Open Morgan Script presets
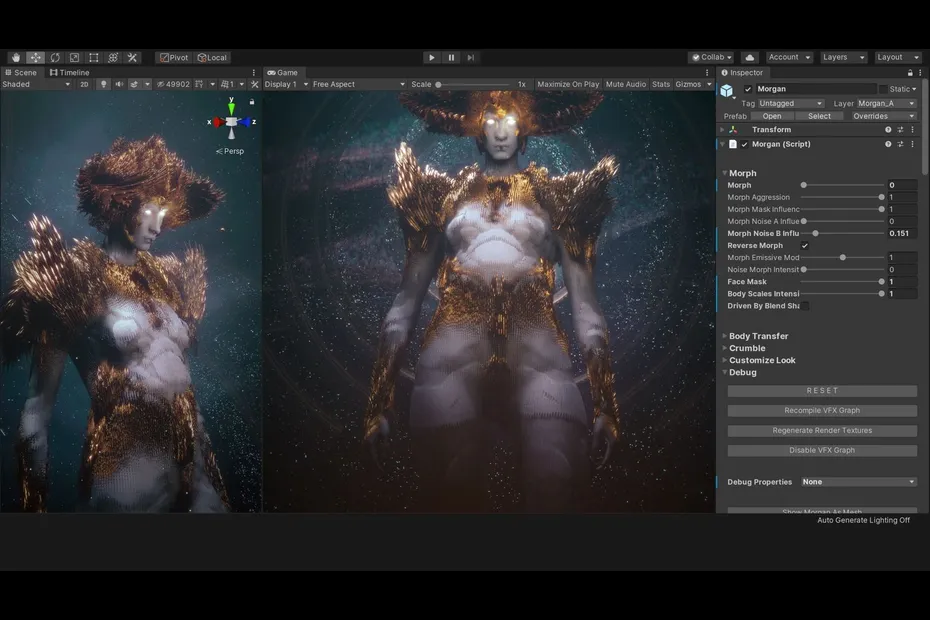This screenshot has height=620, width=930. point(900,144)
